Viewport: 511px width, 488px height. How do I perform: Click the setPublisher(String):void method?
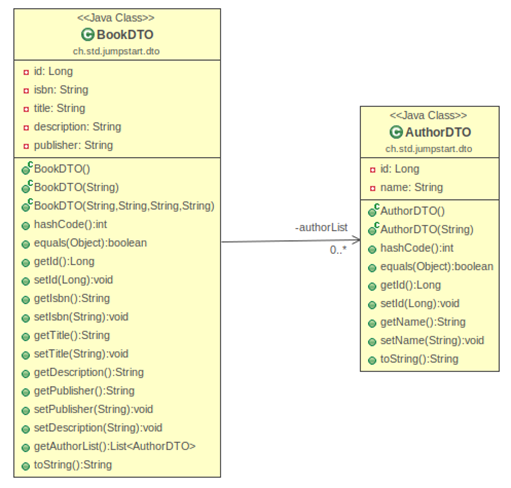coord(93,409)
